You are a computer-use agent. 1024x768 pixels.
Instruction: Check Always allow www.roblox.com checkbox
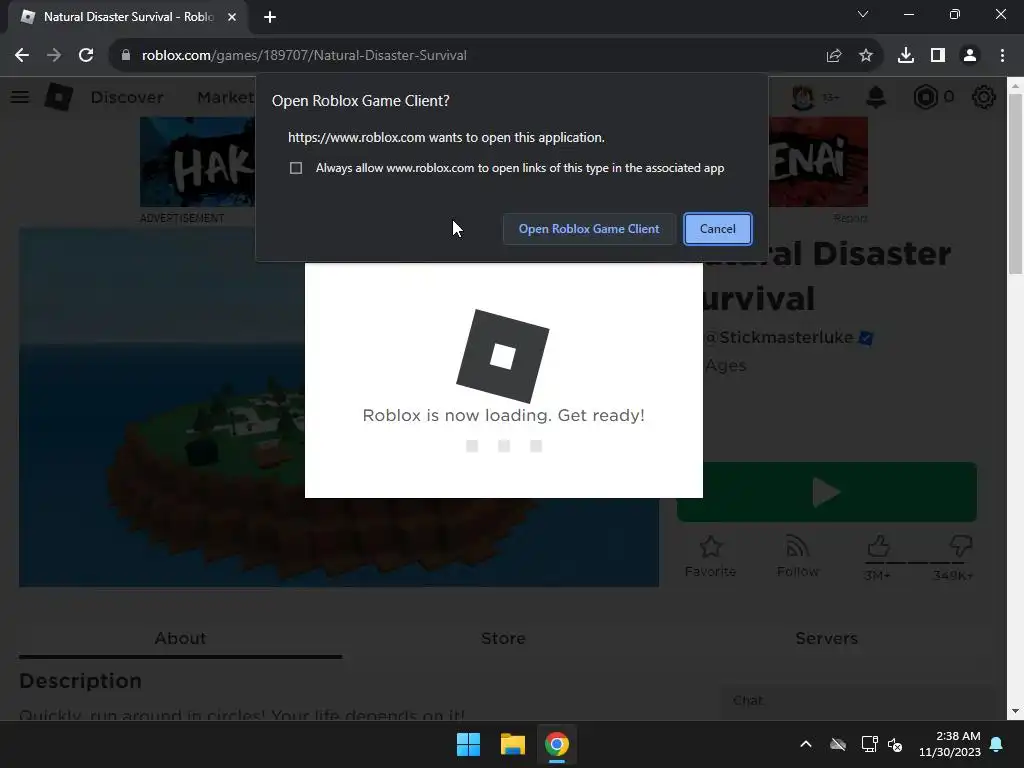(296, 168)
